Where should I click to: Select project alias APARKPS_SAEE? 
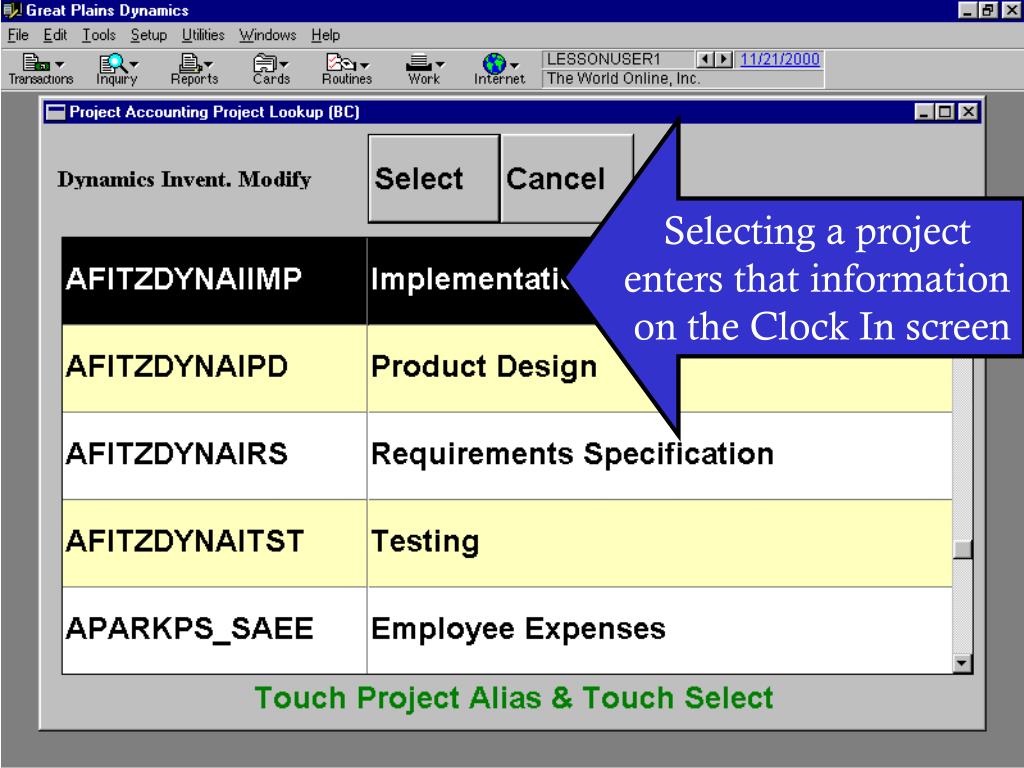(x=215, y=630)
